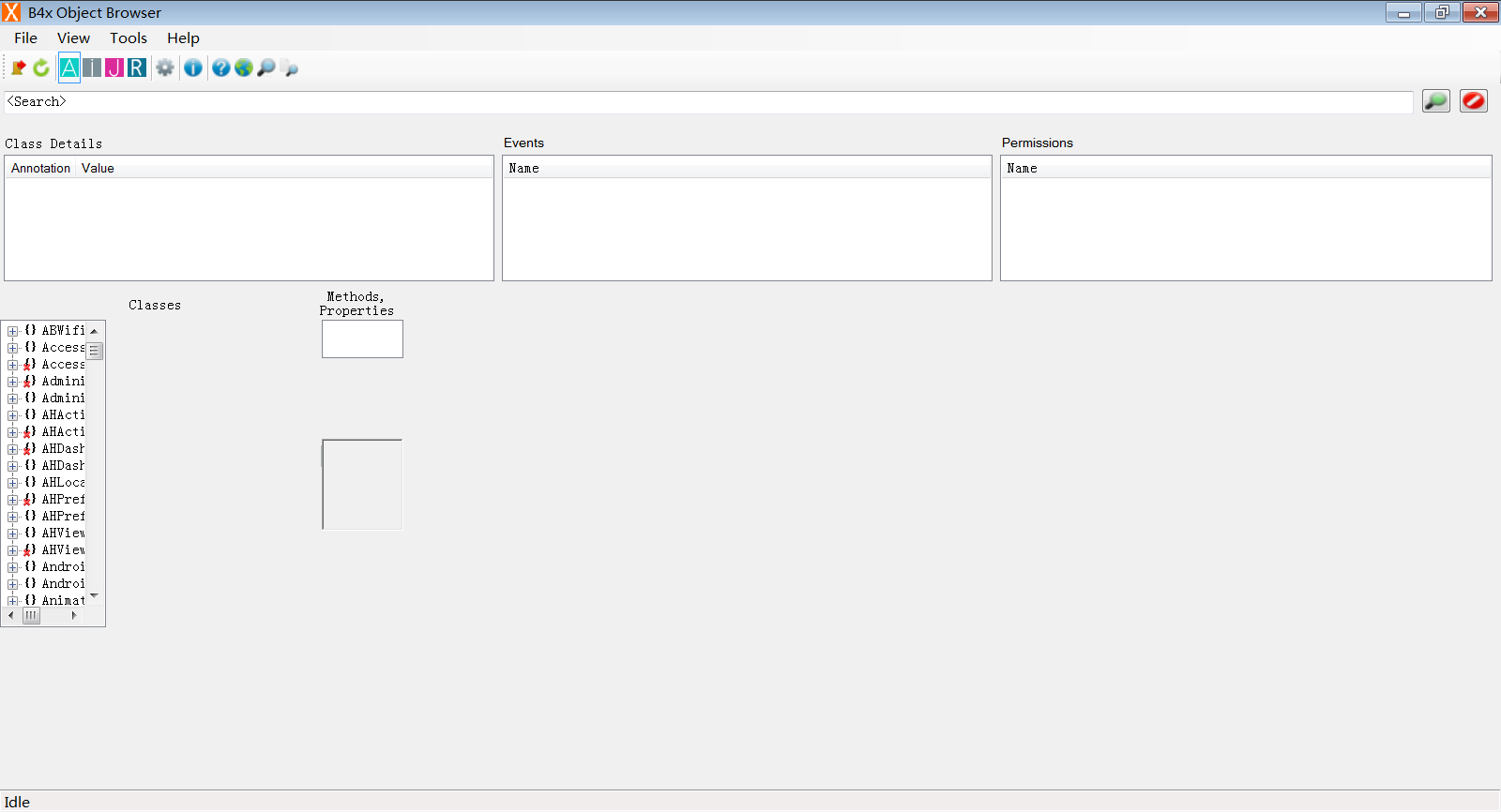Click the red-X braces icon beside AHPref
Screen dimensions: 1501x812
point(30,499)
